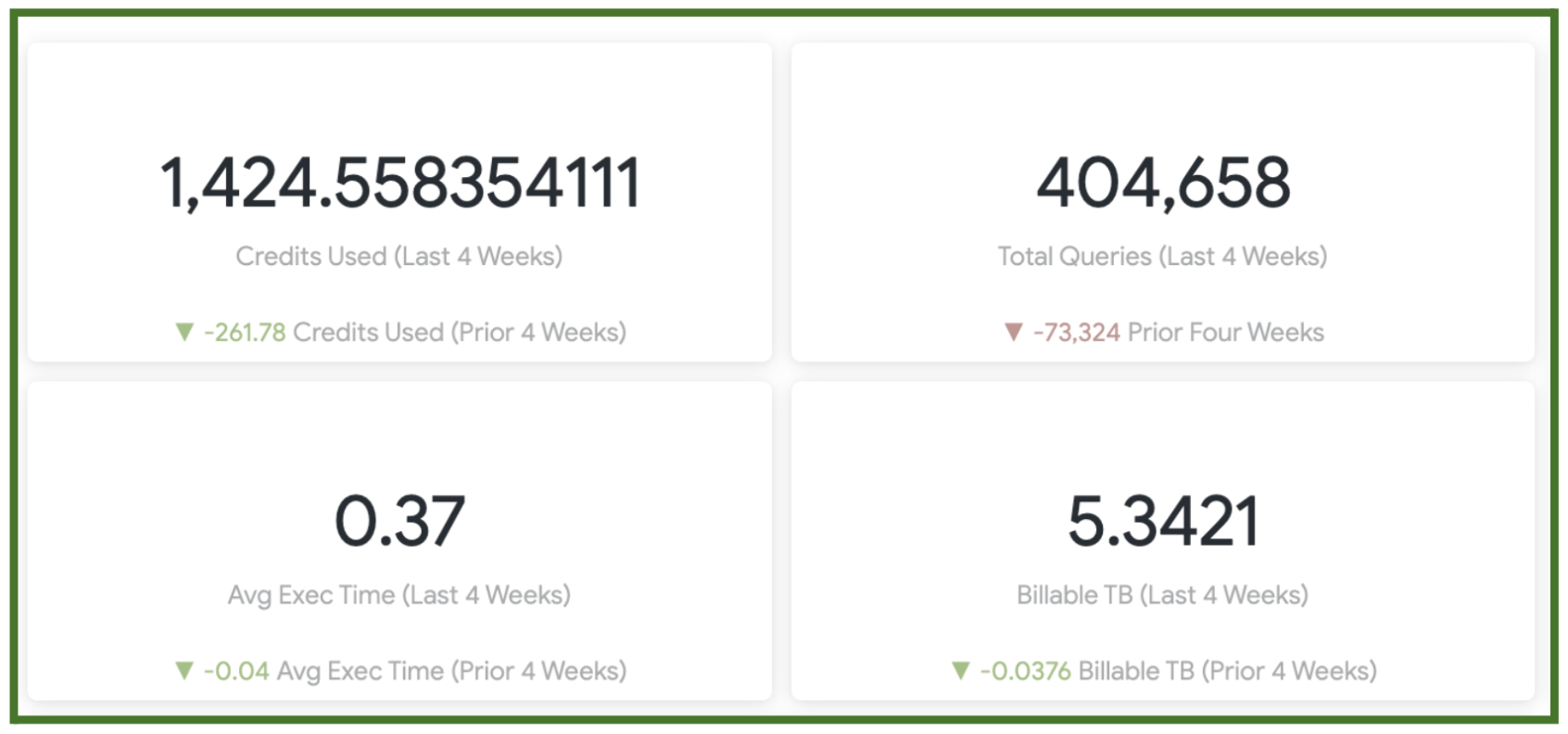Click the Credits Used (Last 4 Weeks) title
Image resolution: width=1568 pixels, height=734 pixels.
pyautogui.click(x=399, y=256)
